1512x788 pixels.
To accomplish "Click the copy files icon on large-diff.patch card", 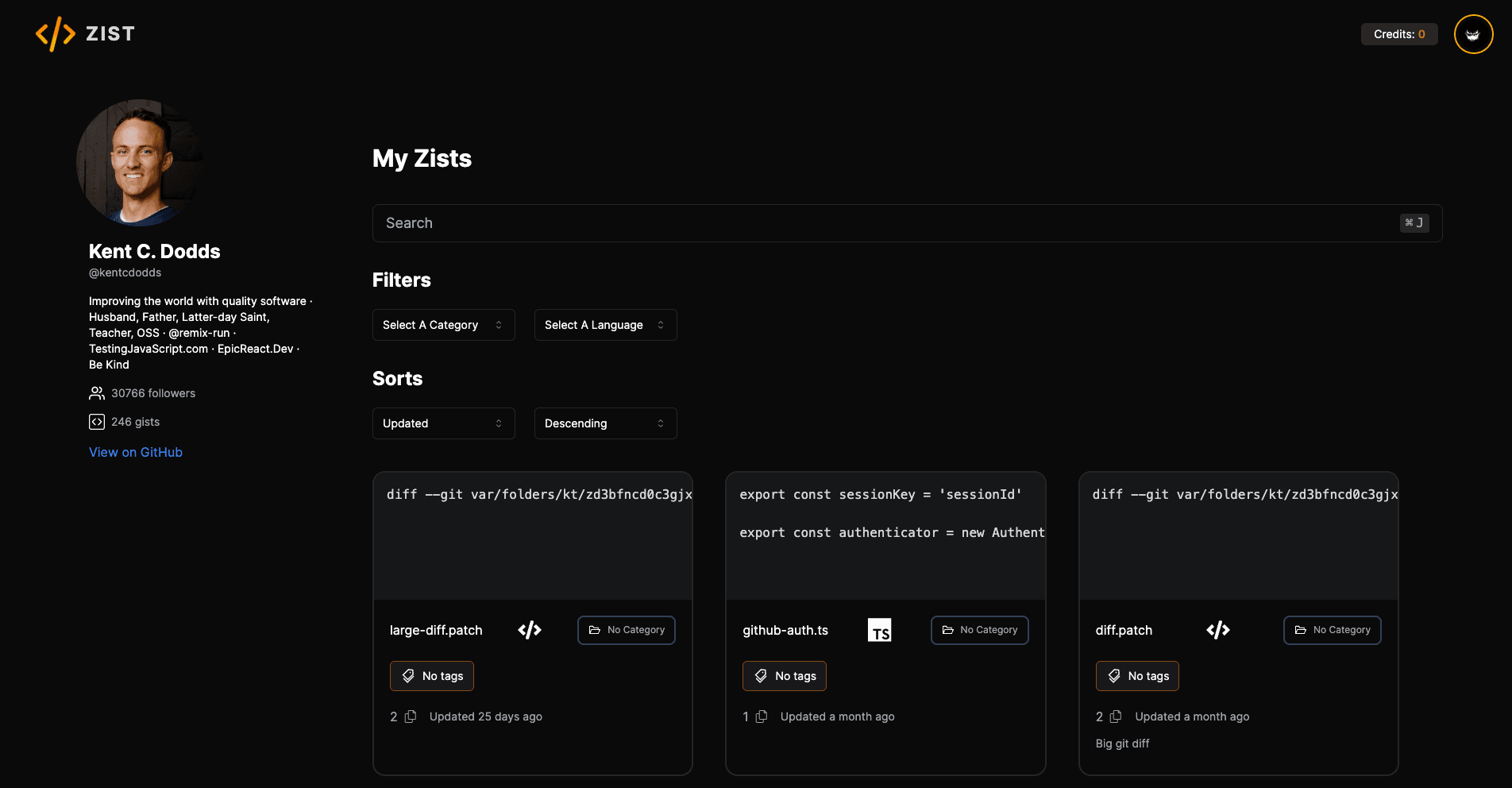I will [411, 717].
